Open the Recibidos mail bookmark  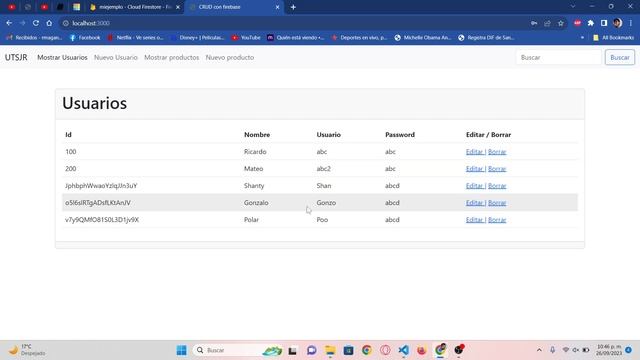pyautogui.click(x=34, y=38)
